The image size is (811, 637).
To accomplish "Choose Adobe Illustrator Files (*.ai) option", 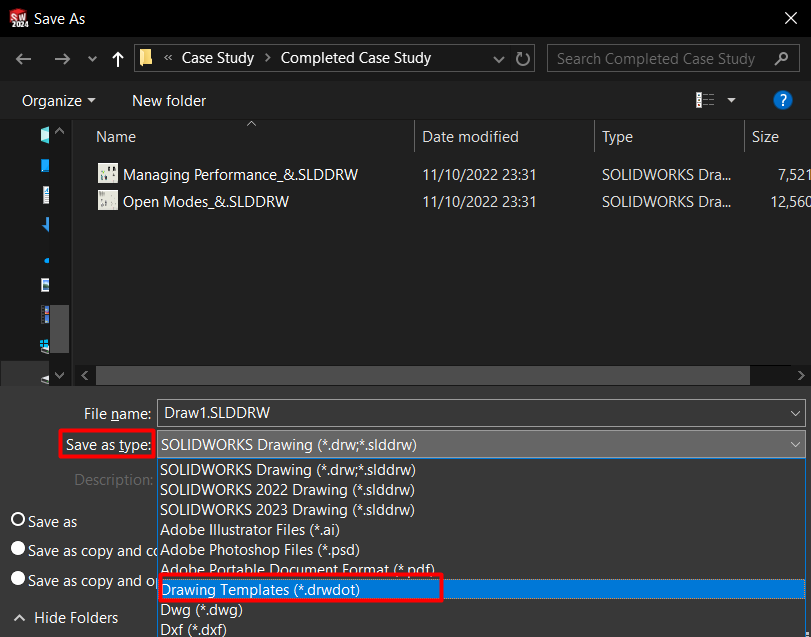I will 246,530.
